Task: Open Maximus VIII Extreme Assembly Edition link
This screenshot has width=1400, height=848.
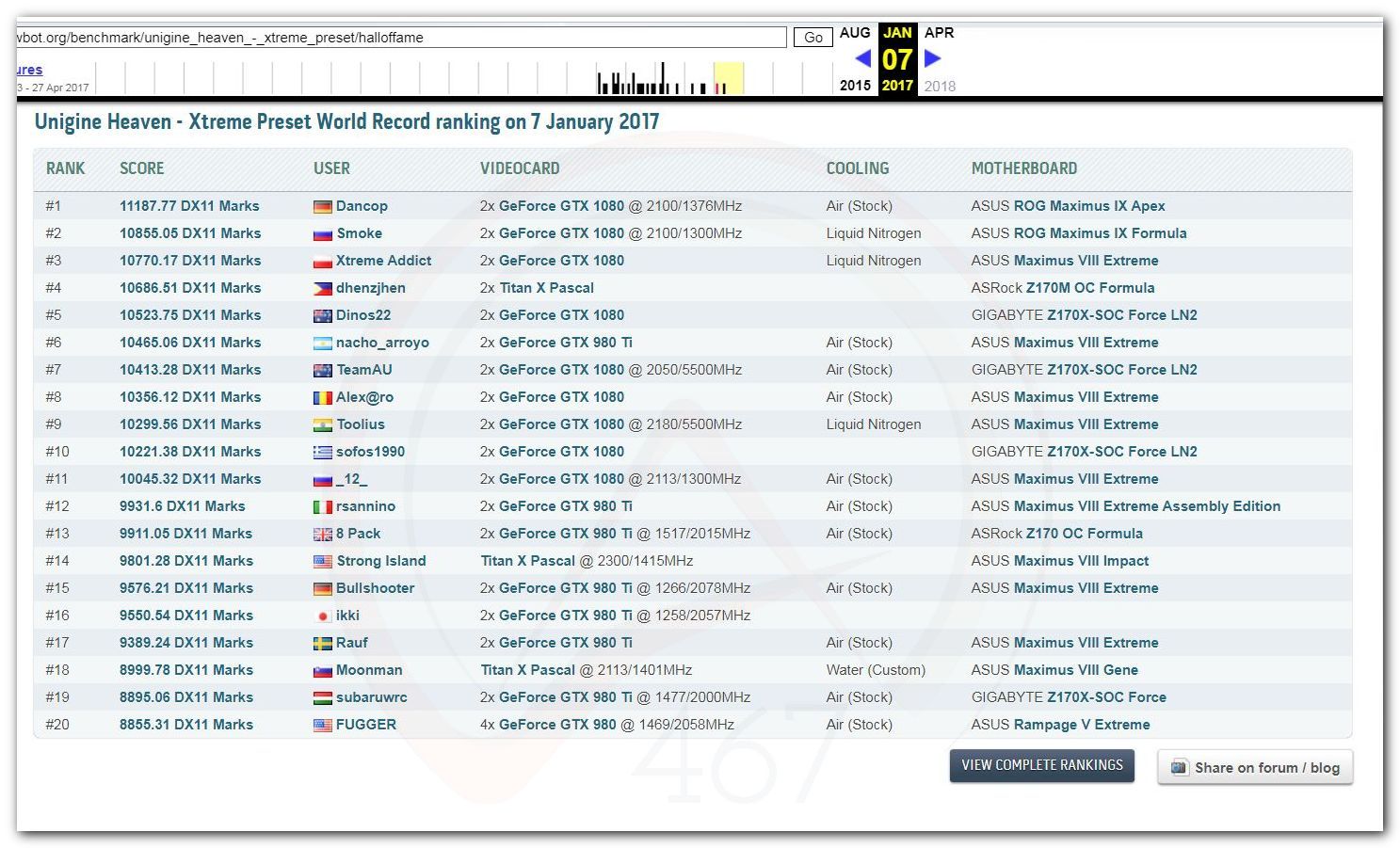Action: pos(1147,506)
